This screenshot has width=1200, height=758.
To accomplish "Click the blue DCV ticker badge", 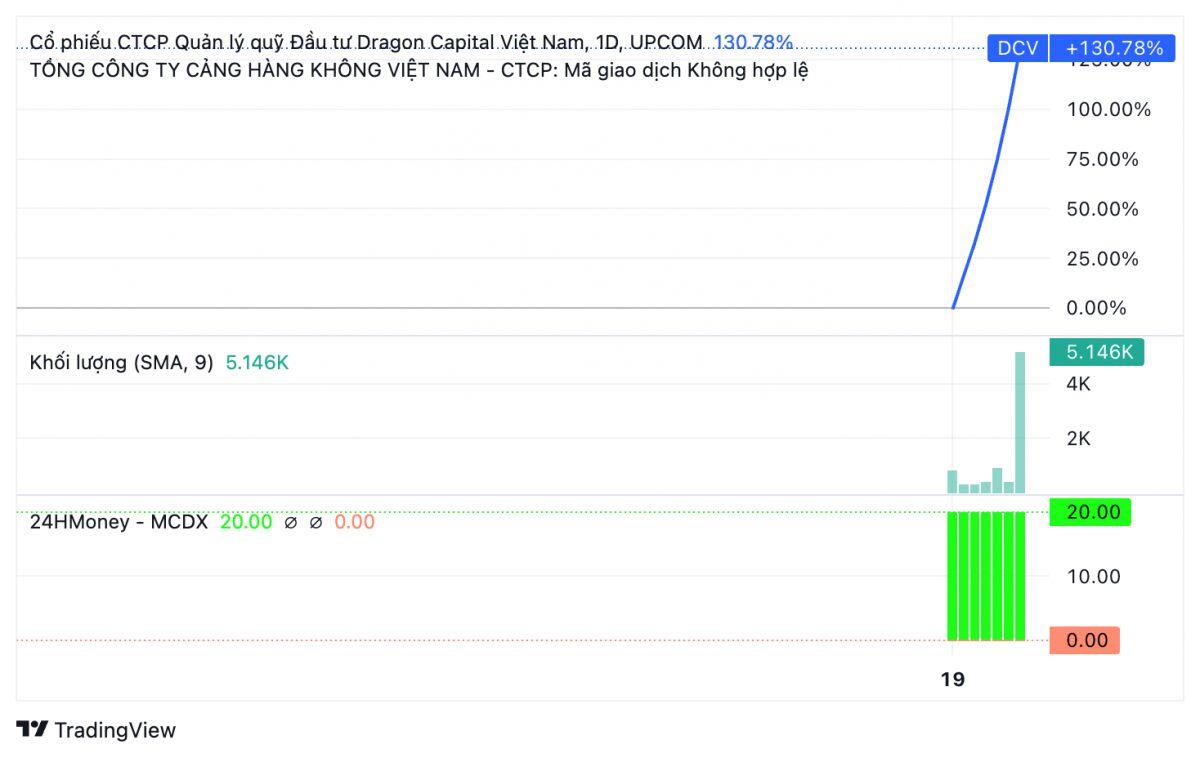I will (x=1017, y=46).
